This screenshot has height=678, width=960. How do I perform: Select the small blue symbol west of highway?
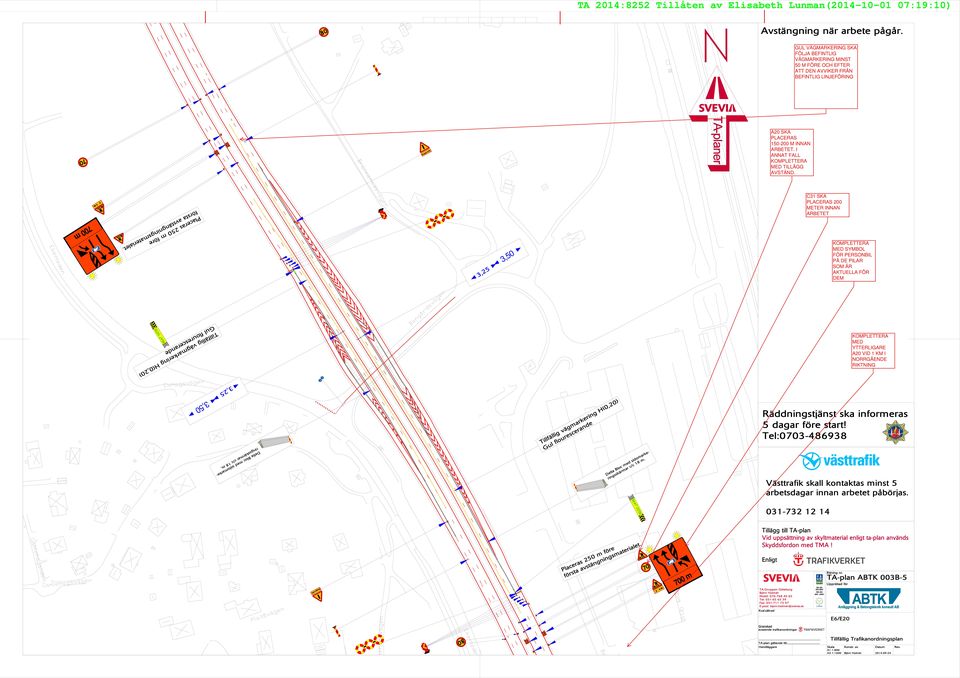321,379
